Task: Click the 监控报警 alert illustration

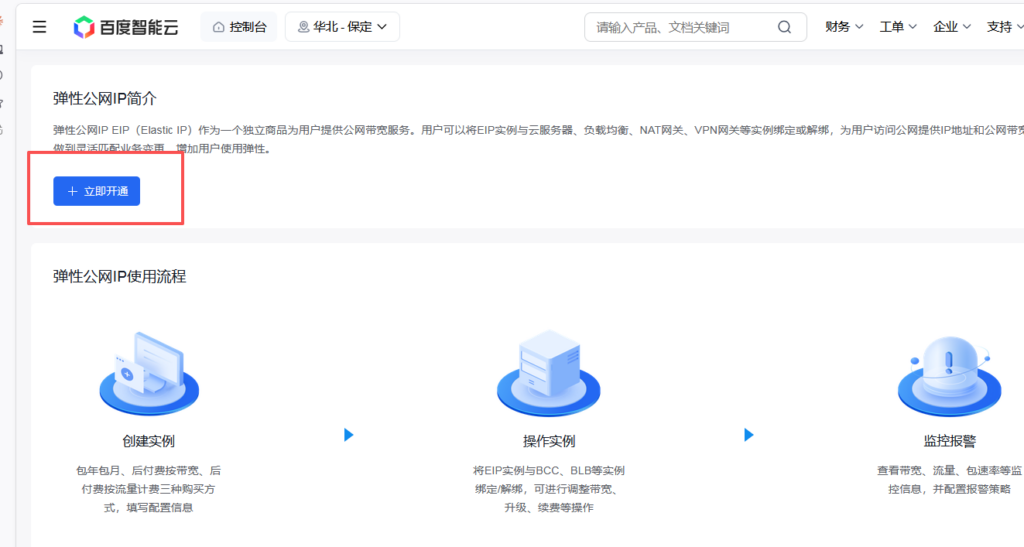Action: 949,377
